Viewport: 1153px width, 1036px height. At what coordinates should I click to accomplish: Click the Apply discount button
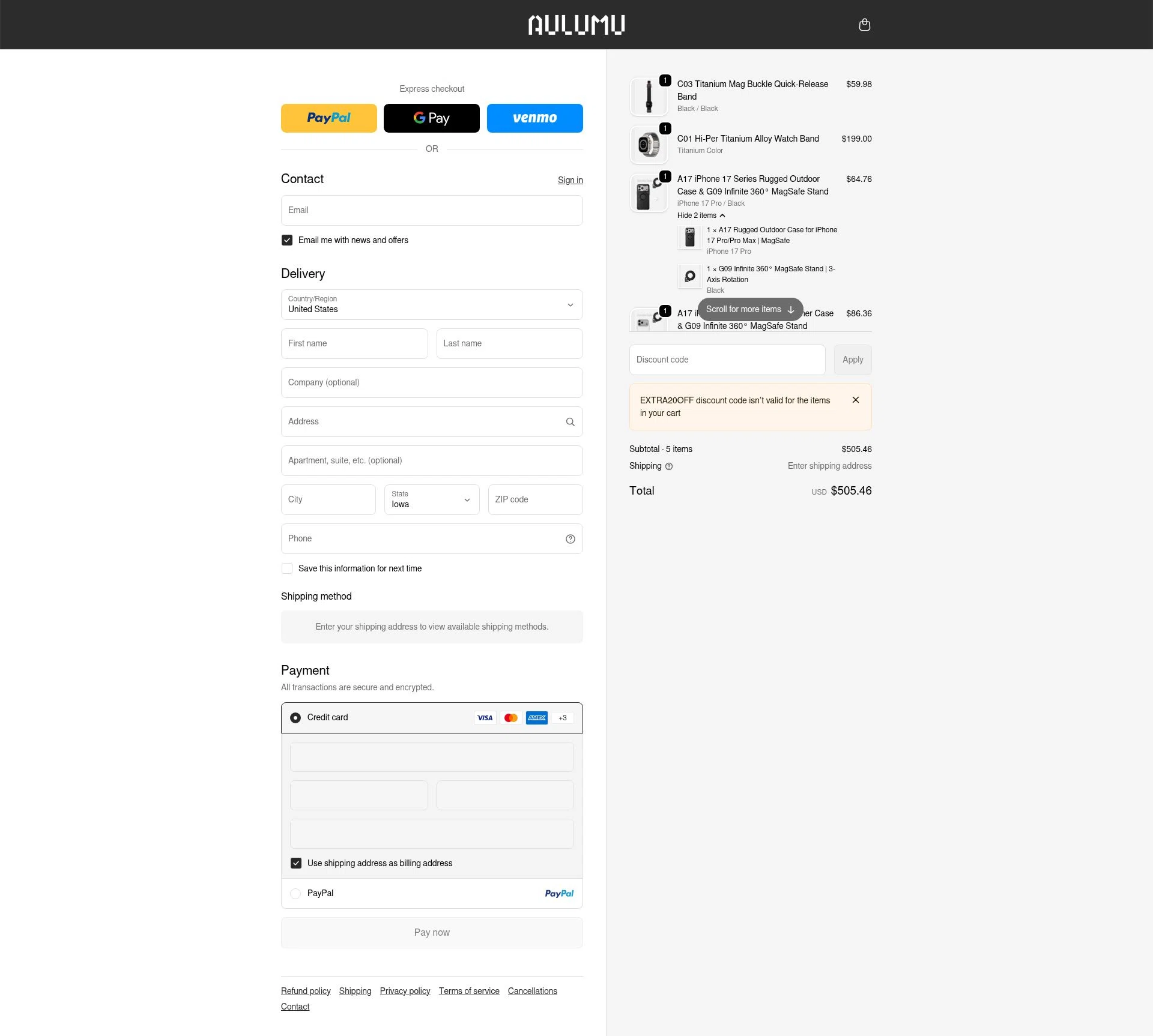[852, 360]
